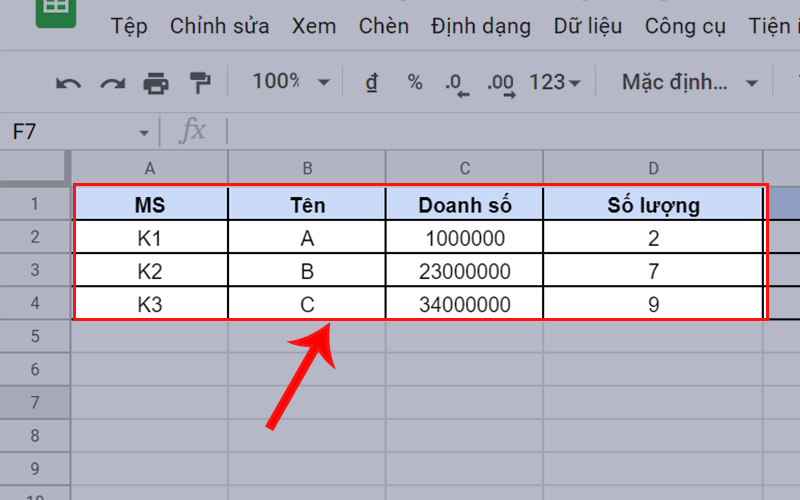Click increase decimal places icon
This screenshot has width=800, height=500.
point(500,84)
